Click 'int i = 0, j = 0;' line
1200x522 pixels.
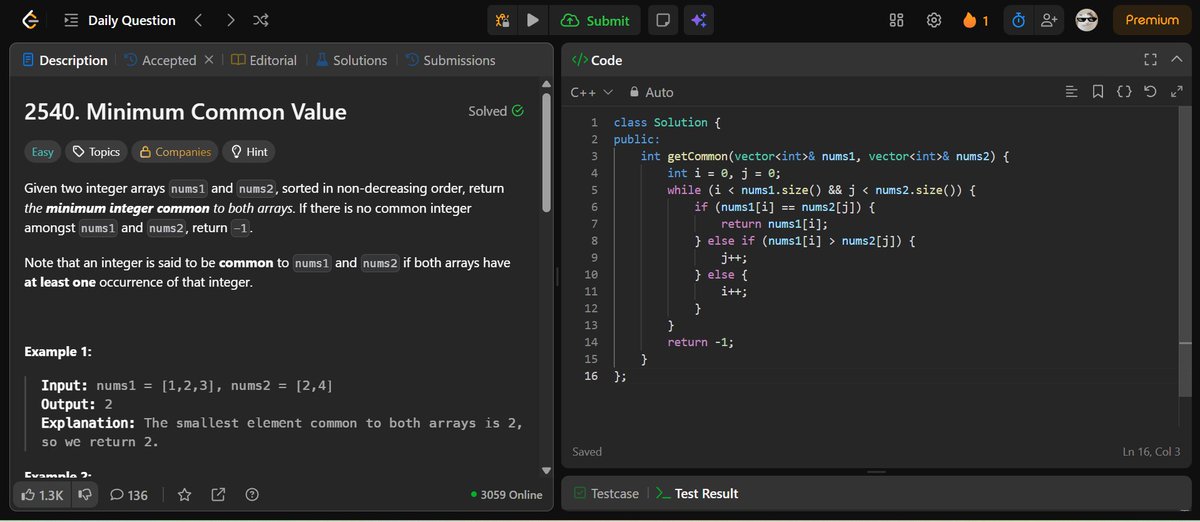[723, 173]
